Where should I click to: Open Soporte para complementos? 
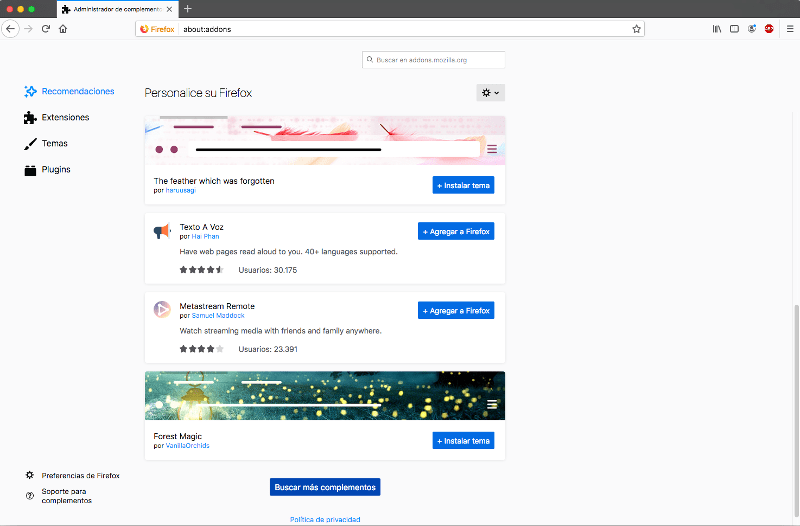point(59,496)
